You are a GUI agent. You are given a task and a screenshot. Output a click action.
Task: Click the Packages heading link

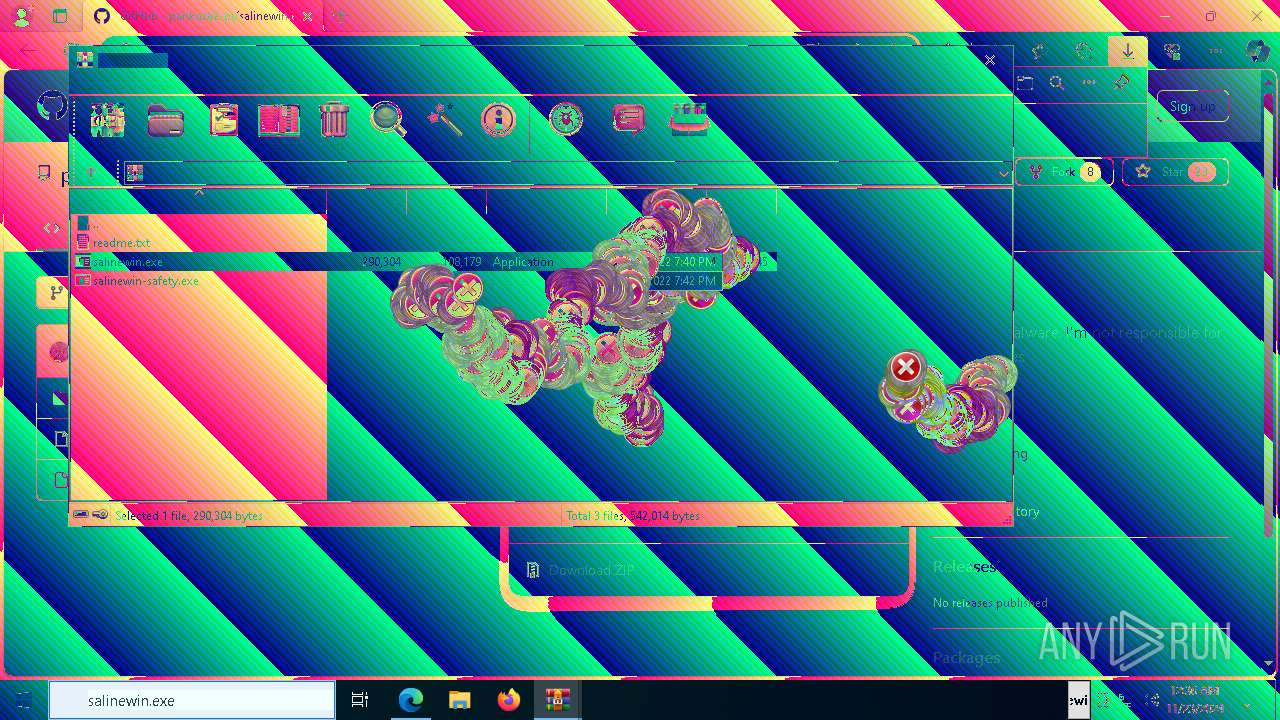[x=967, y=658]
